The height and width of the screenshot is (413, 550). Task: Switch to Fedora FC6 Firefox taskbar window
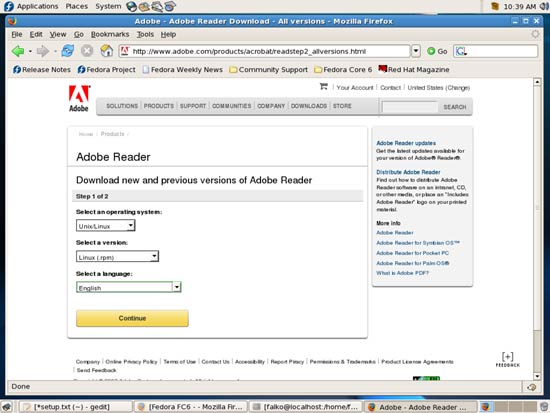pyautogui.click(x=191, y=407)
